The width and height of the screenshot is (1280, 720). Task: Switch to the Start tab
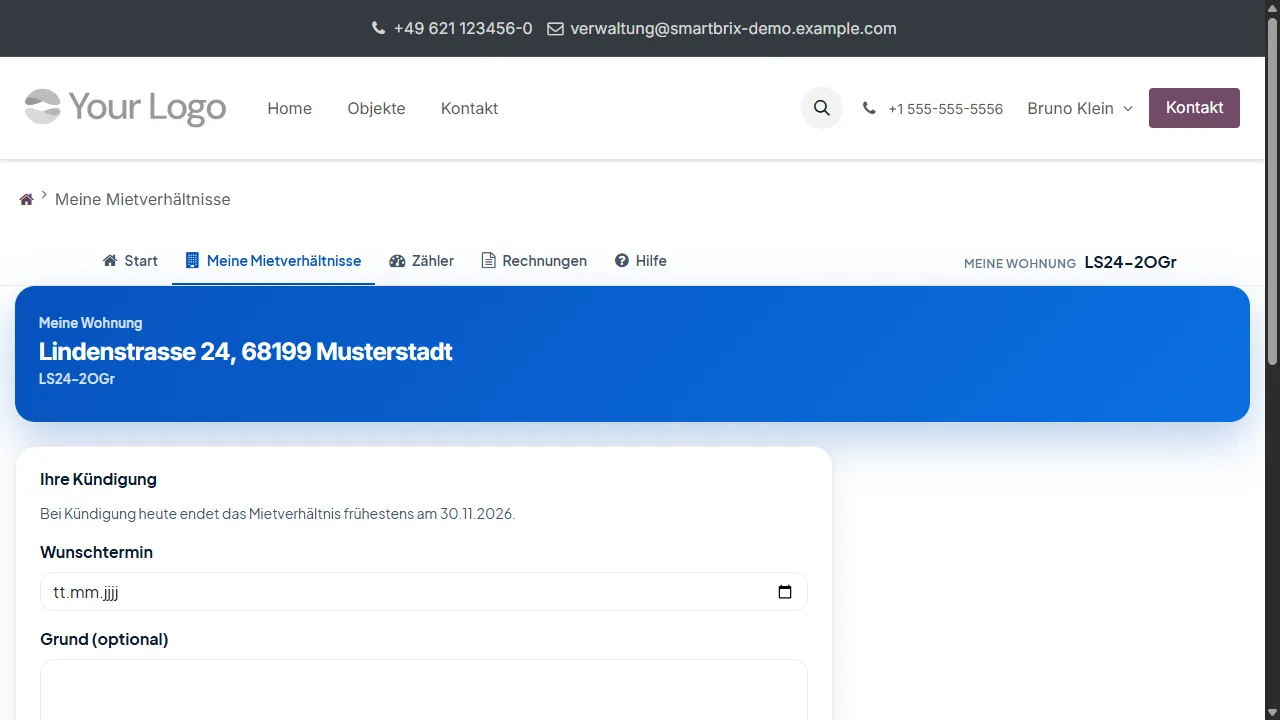point(130,261)
